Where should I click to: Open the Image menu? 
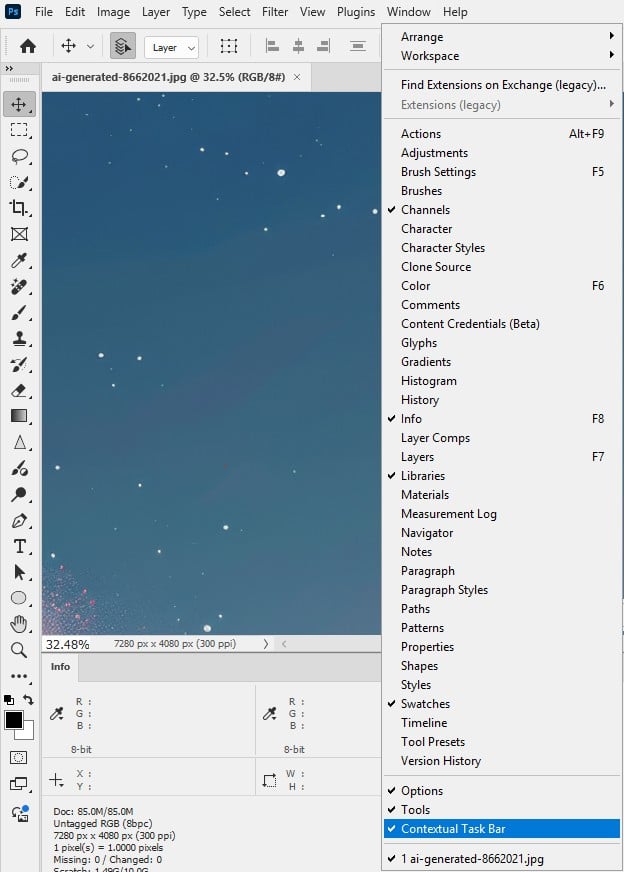[x=113, y=12]
